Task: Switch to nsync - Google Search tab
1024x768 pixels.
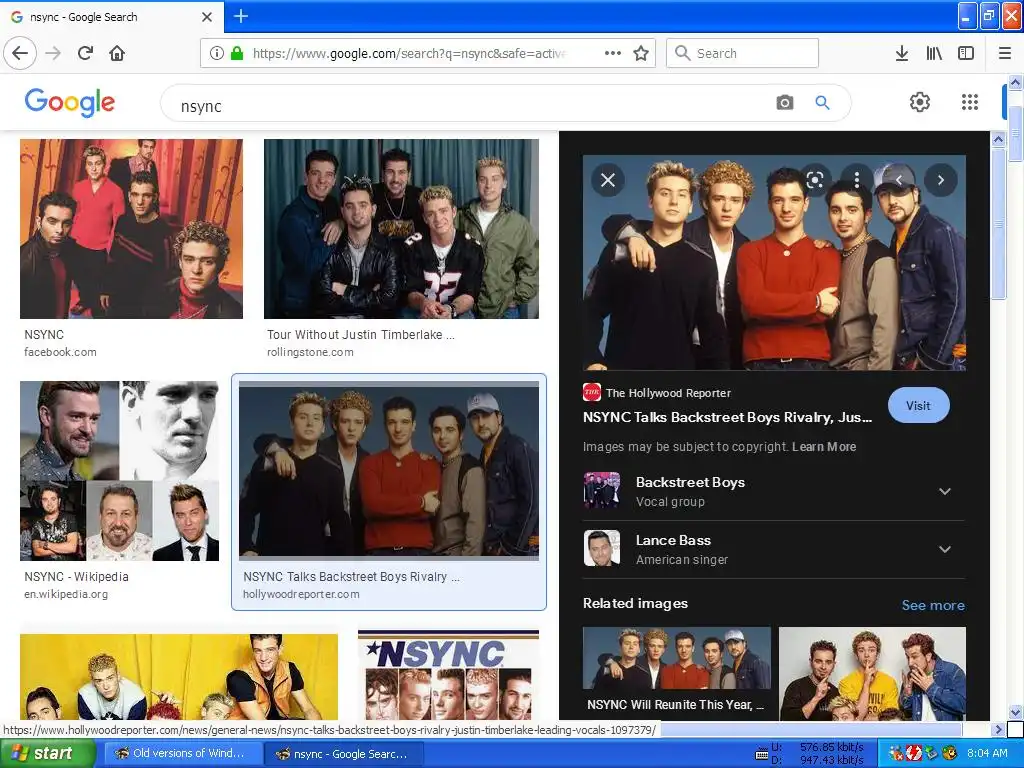Action: click(111, 17)
